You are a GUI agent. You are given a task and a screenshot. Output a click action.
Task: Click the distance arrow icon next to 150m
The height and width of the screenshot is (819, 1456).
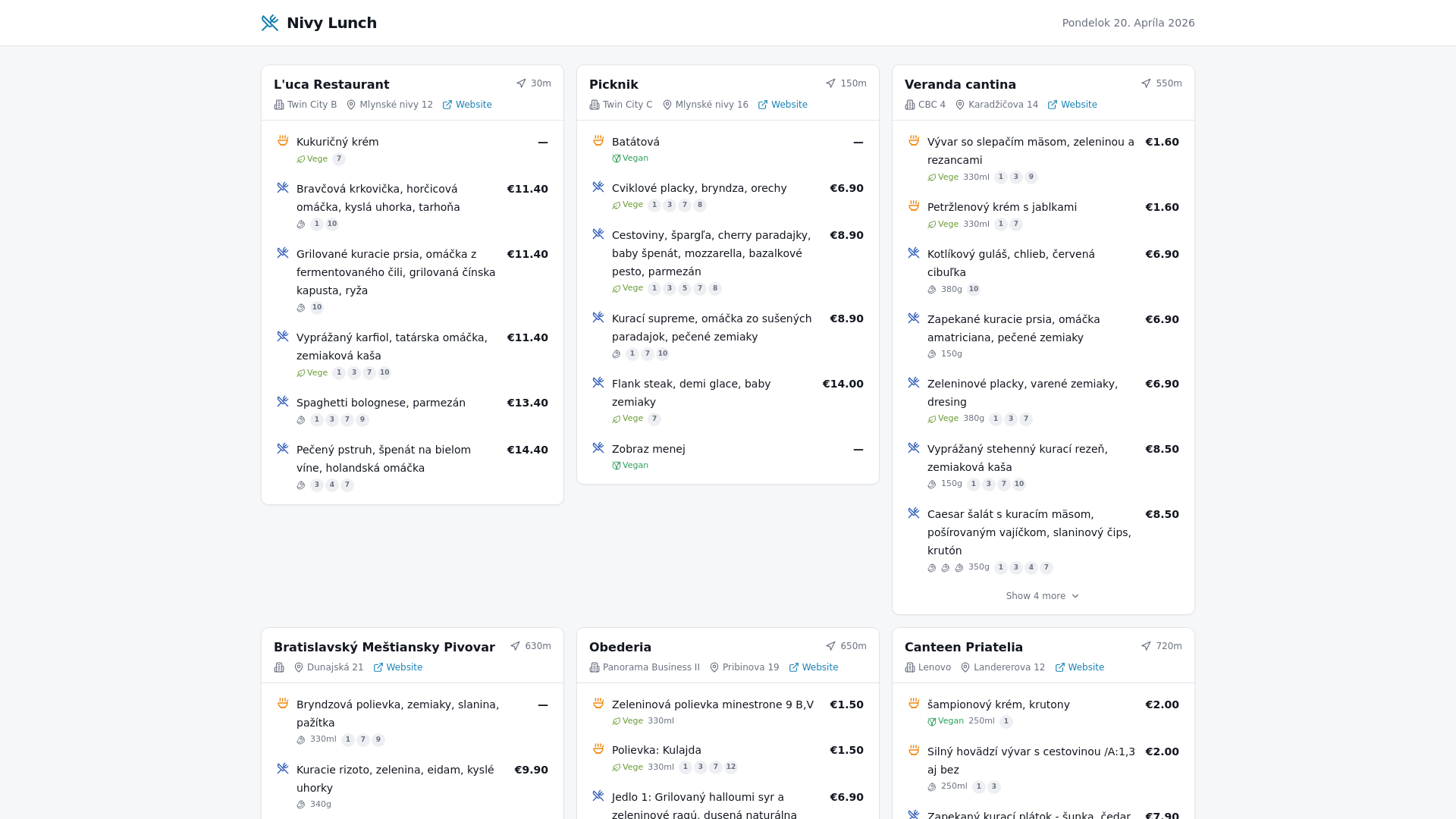click(x=830, y=83)
